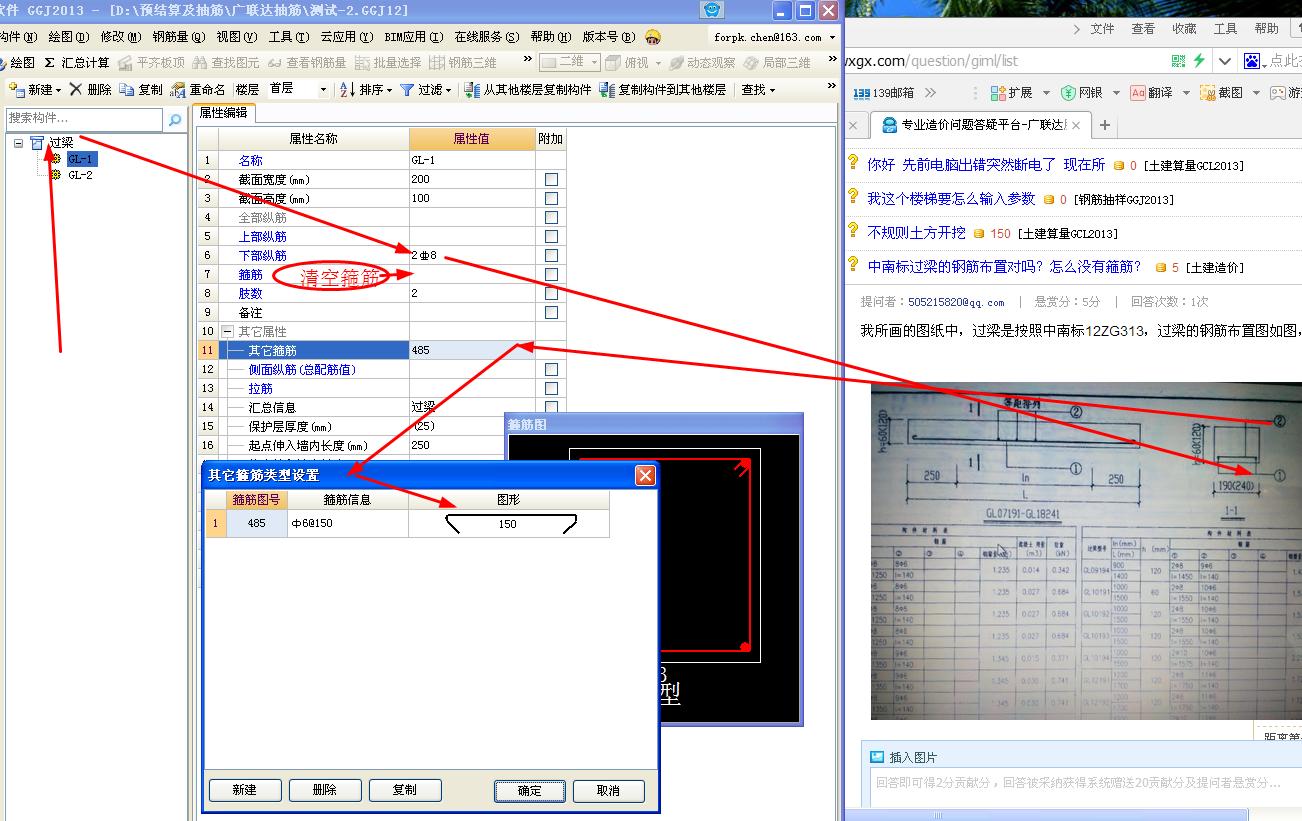
Task: Collapse the 其它属性 section
Action: (227, 331)
